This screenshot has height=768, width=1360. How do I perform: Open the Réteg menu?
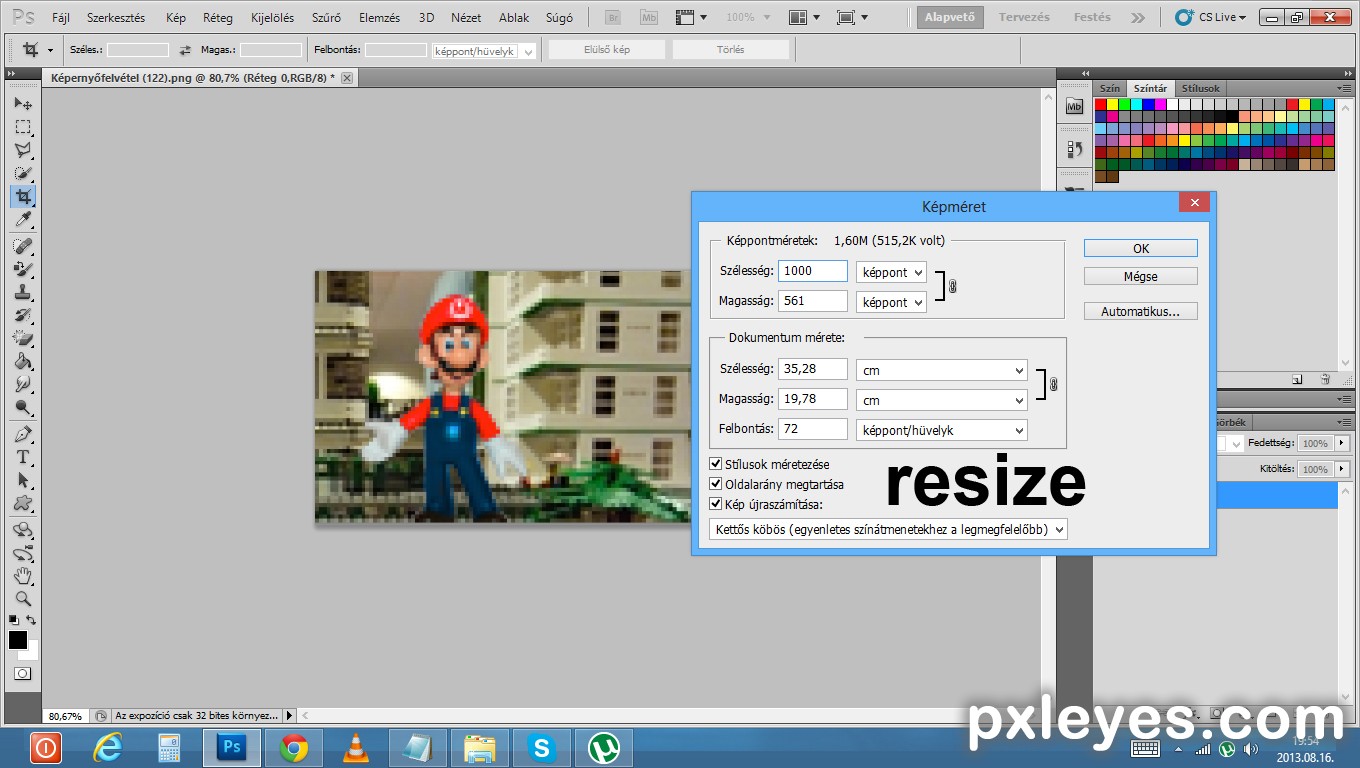point(217,18)
